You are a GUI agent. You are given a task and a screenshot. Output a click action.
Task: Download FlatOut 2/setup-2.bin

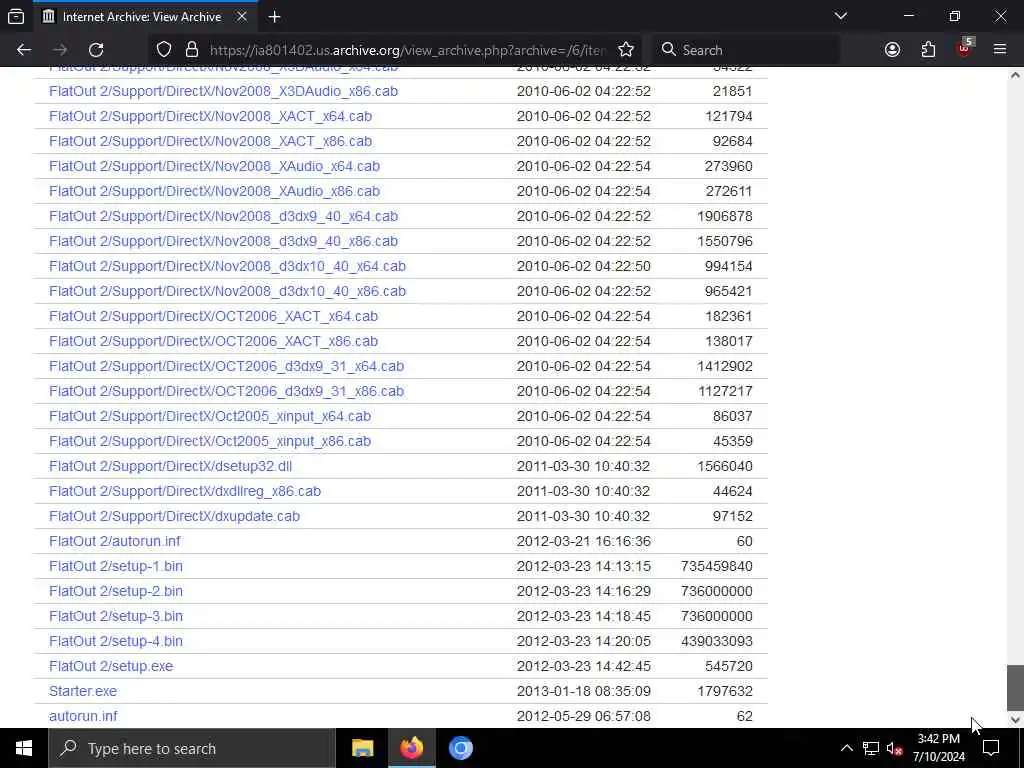tap(116, 591)
